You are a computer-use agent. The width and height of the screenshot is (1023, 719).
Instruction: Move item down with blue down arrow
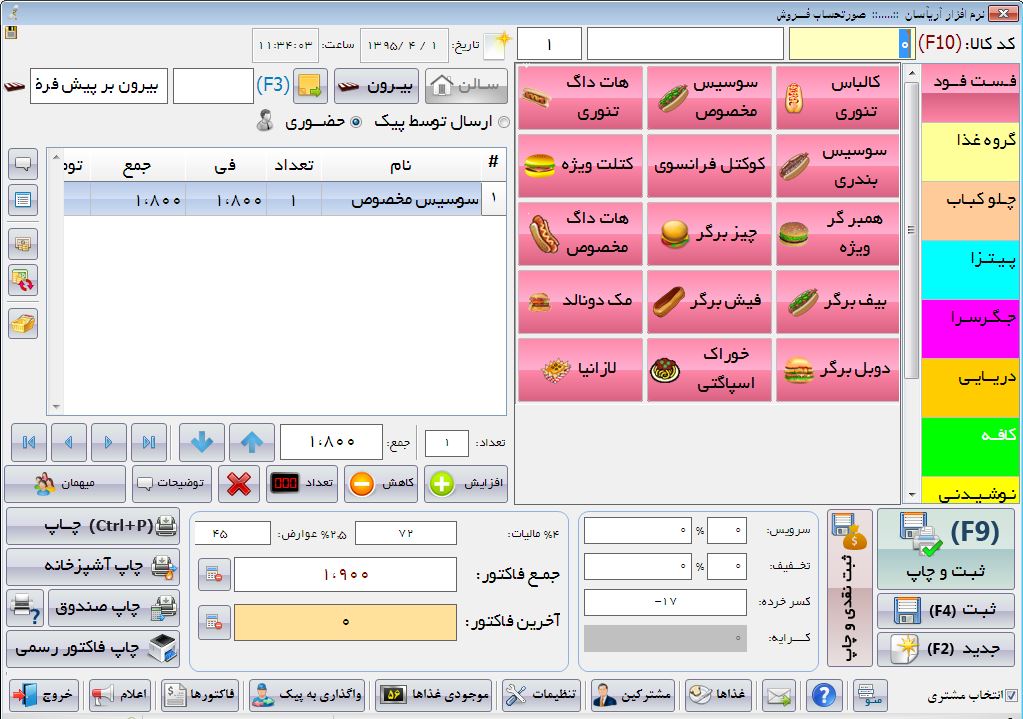click(202, 442)
